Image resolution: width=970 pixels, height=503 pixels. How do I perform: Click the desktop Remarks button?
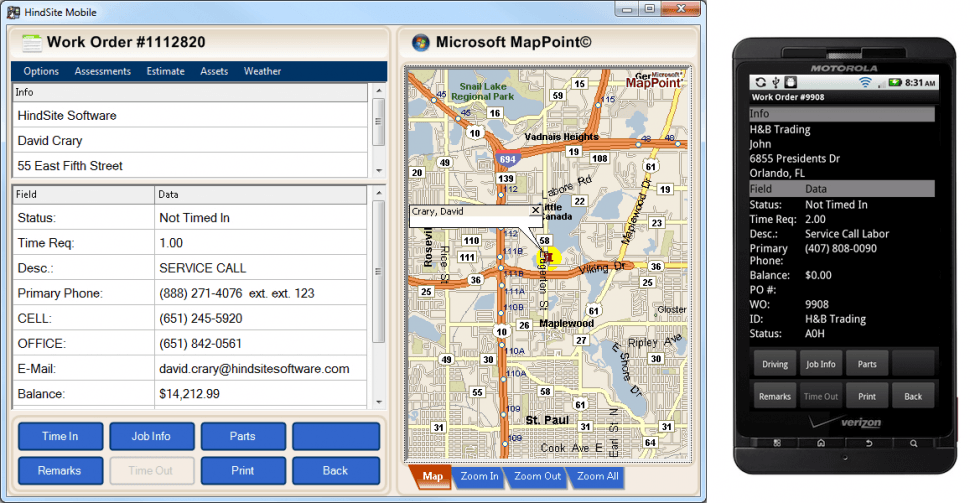point(61,471)
